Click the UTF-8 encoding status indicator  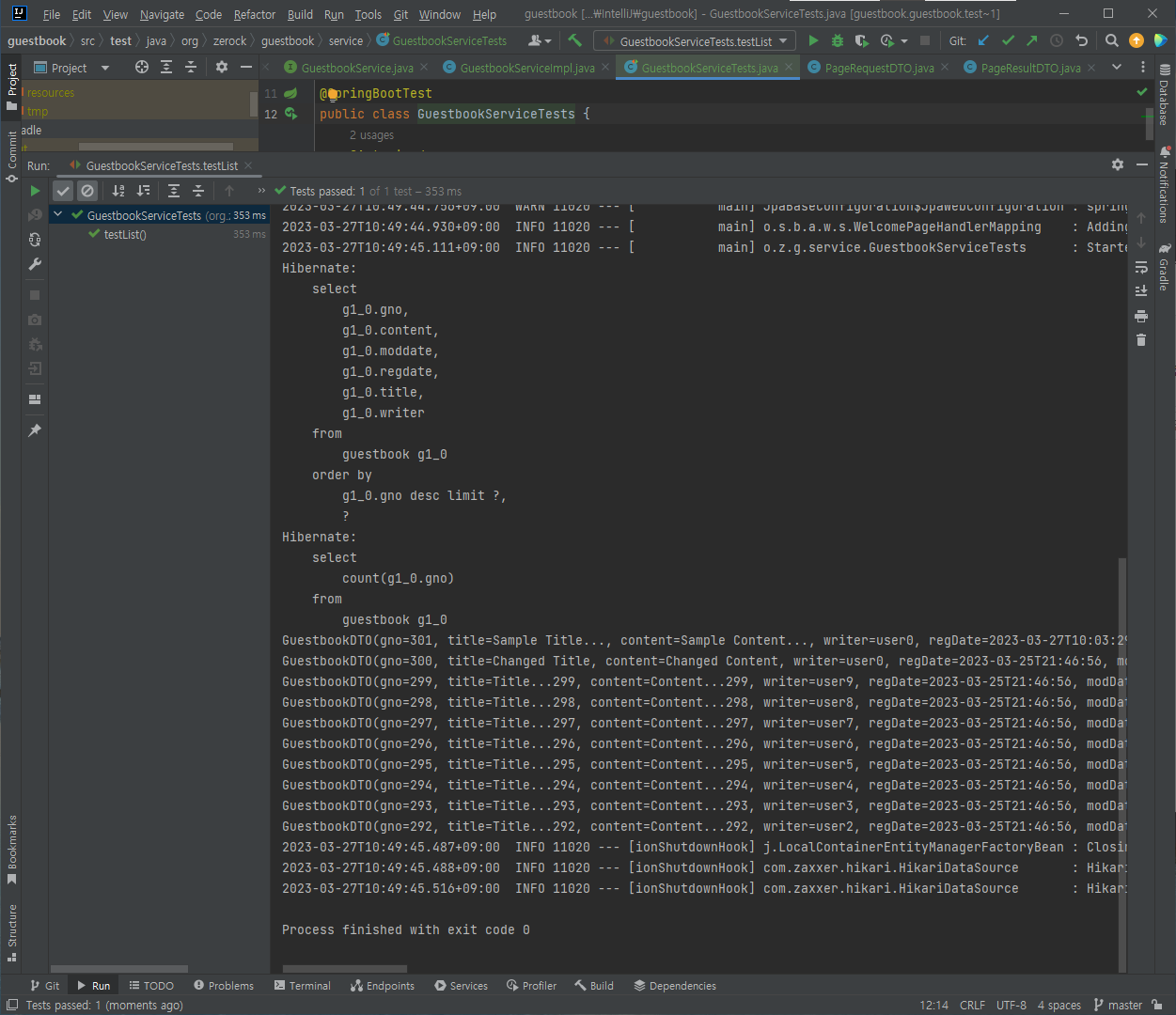(x=1011, y=1005)
